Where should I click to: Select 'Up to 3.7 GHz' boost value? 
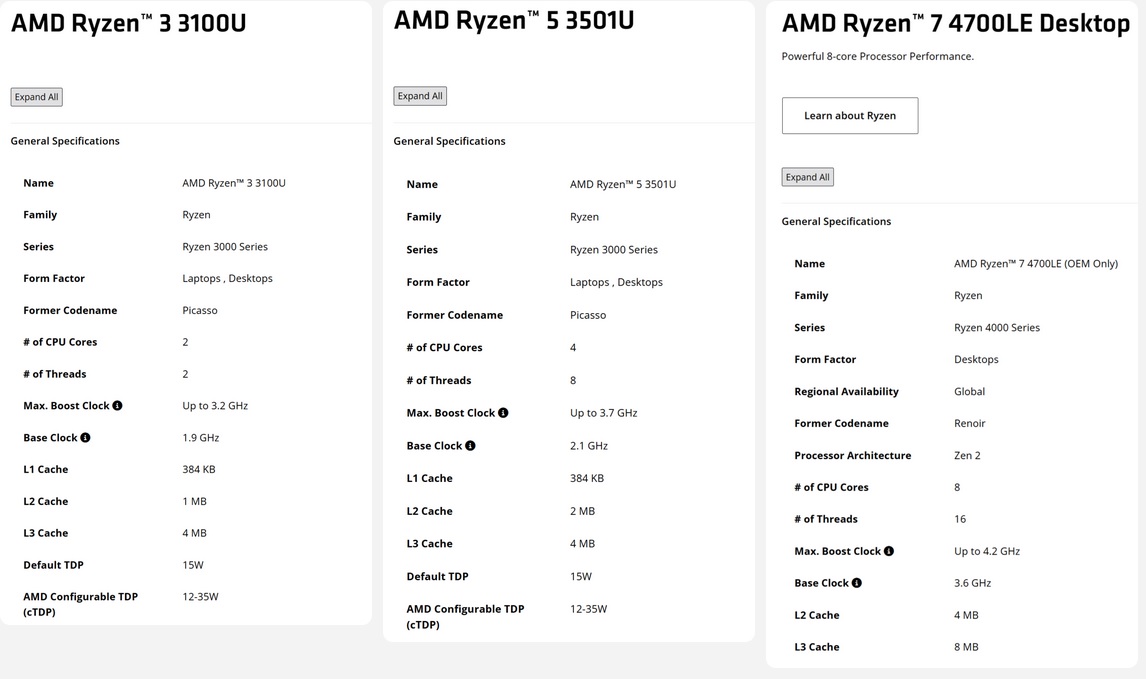(x=604, y=413)
